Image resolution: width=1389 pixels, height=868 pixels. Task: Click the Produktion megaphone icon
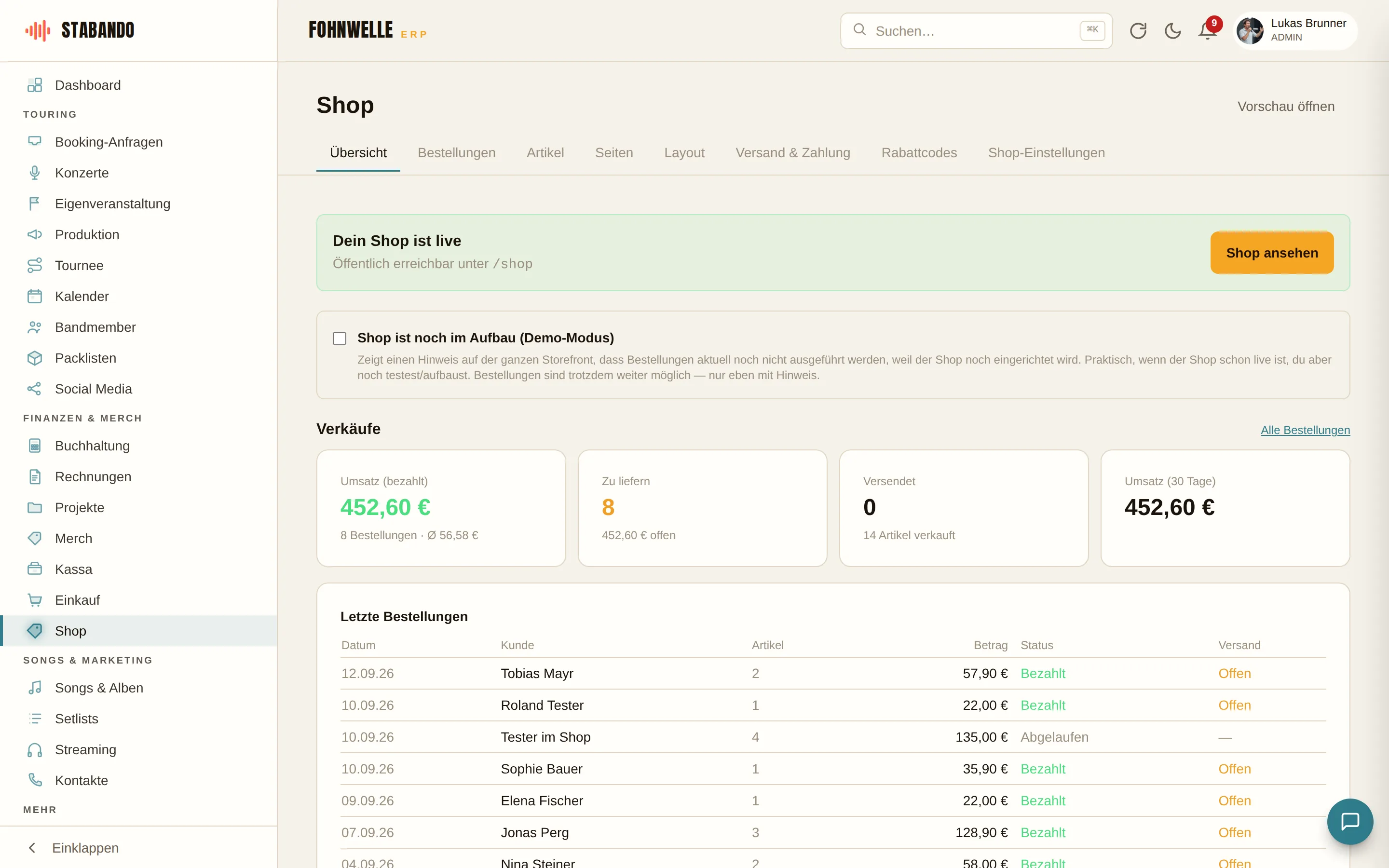click(35, 235)
